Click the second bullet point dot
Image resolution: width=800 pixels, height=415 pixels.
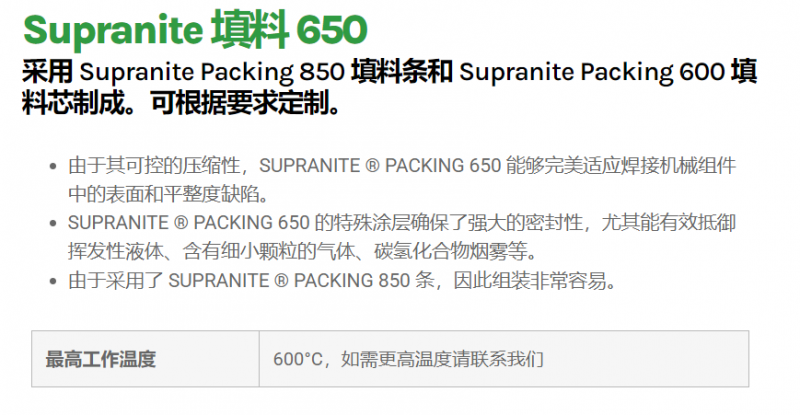pos(52,222)
